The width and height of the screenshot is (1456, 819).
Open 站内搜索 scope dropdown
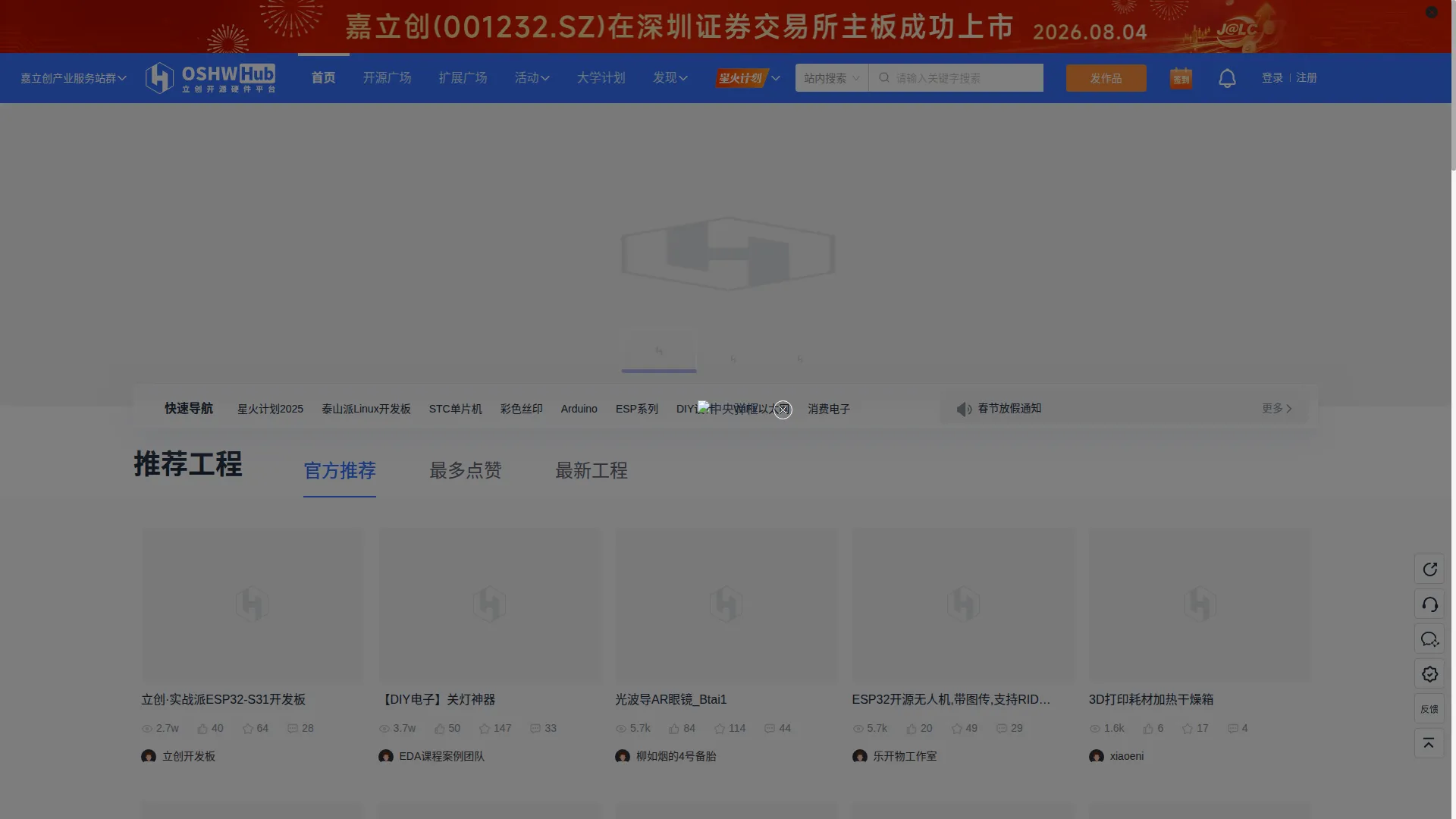click(x=832, y=78)
